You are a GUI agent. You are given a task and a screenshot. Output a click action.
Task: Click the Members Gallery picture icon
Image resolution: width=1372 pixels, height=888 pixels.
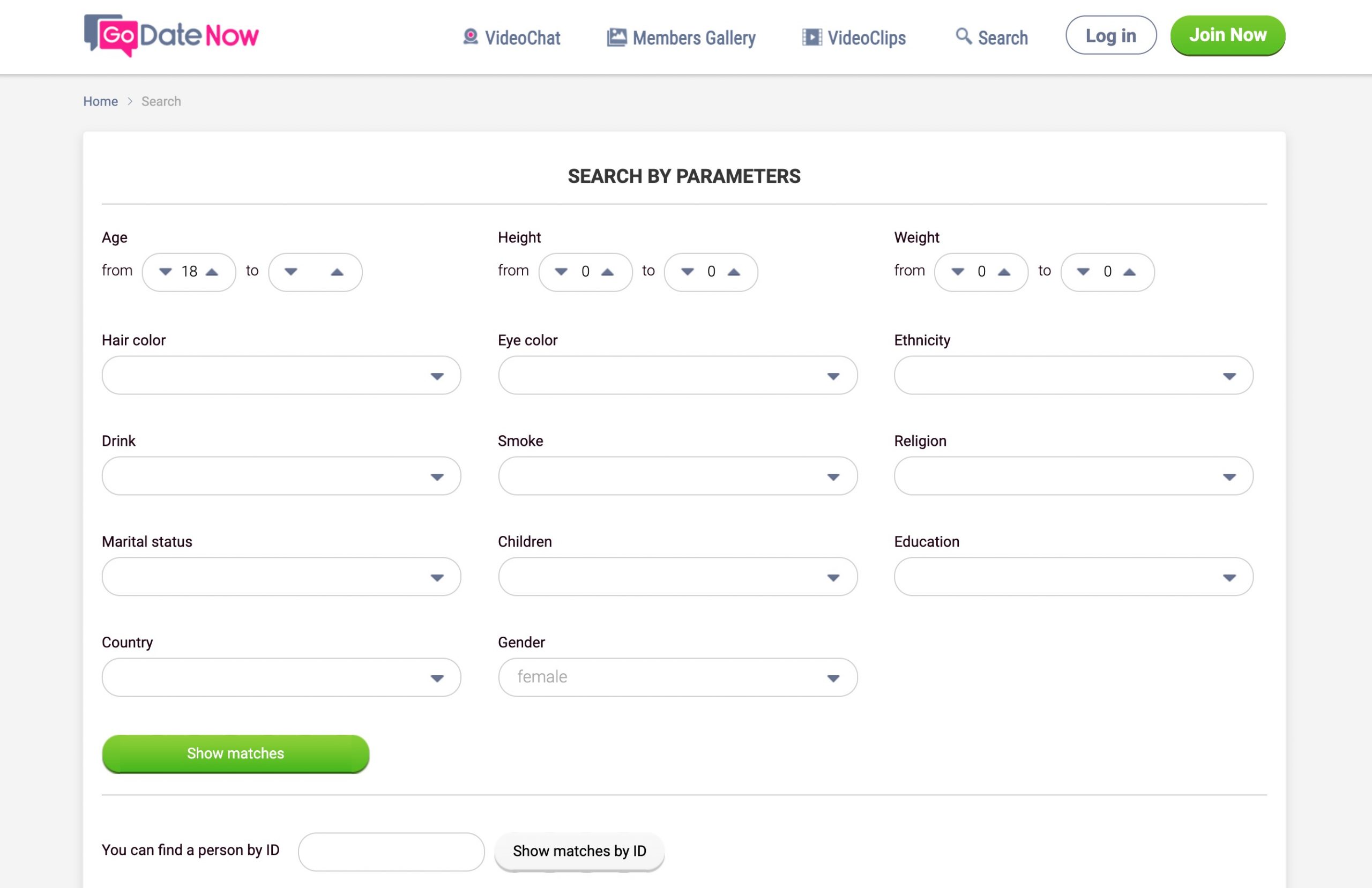pyautogui.click(x=617, y=38)
